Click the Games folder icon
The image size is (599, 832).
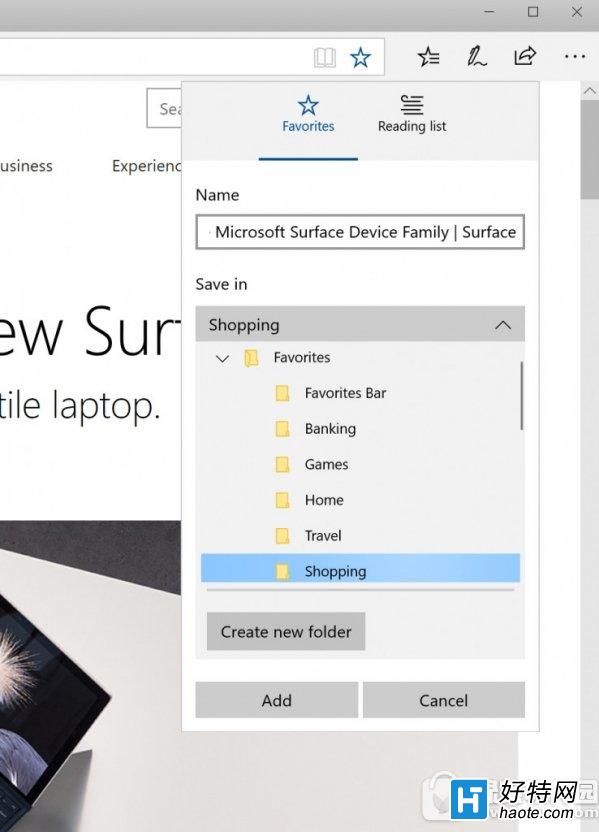point(282,464)
